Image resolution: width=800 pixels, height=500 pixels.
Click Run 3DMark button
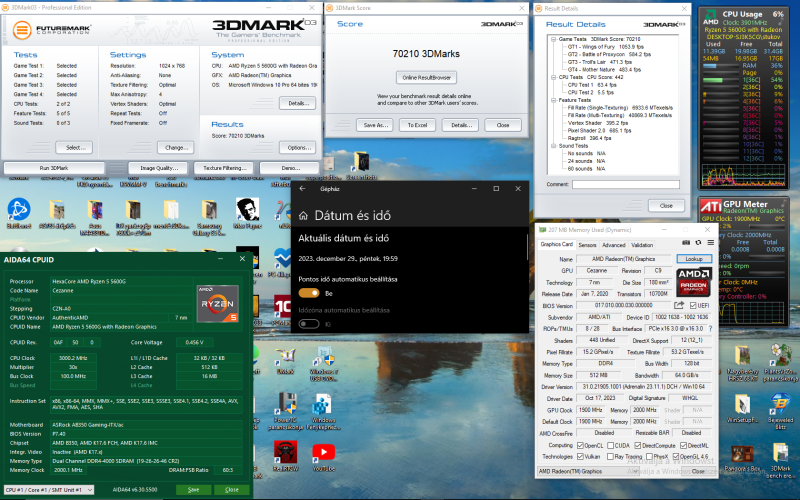pos(54,168)
